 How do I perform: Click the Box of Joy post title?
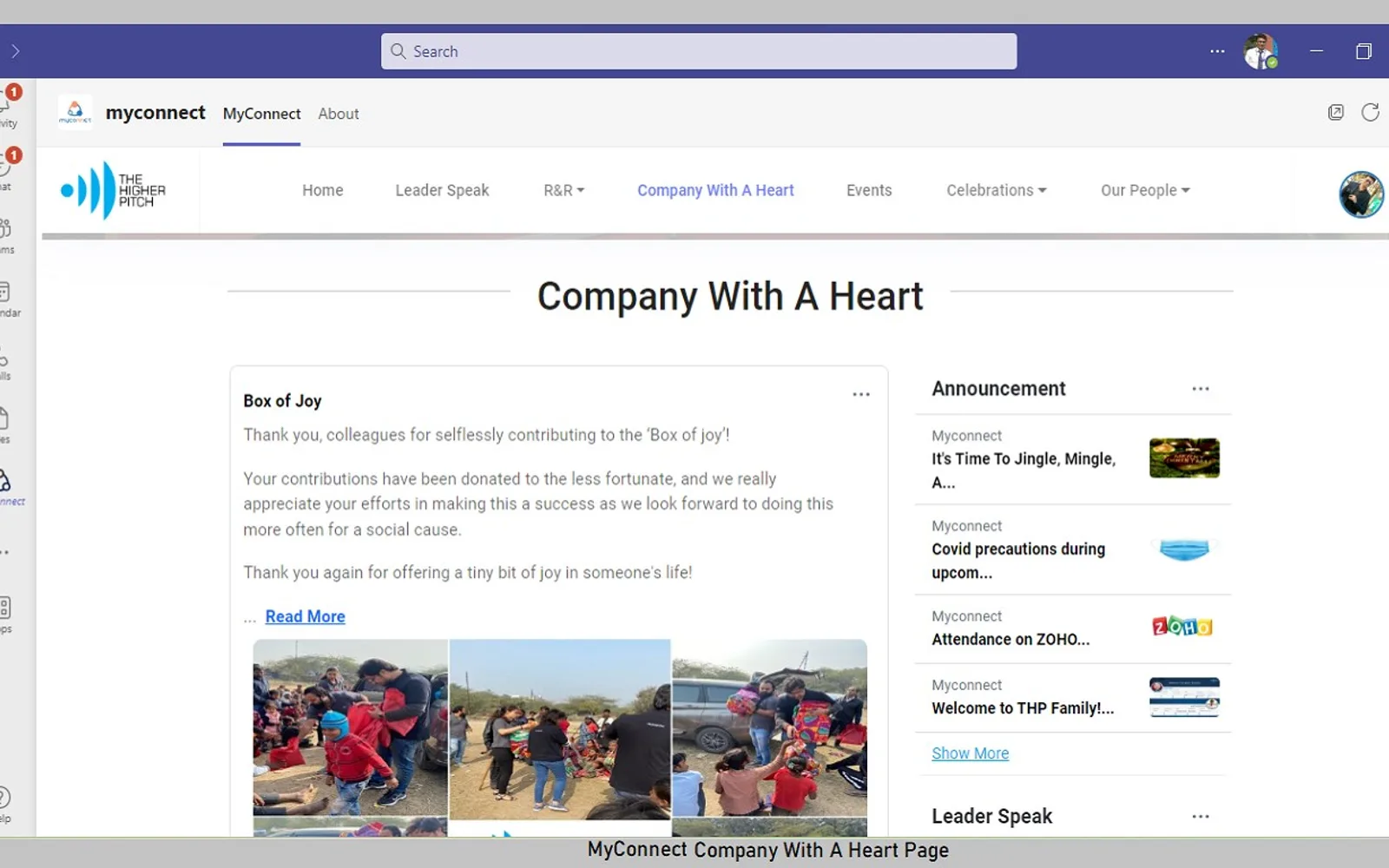point(282,401)
